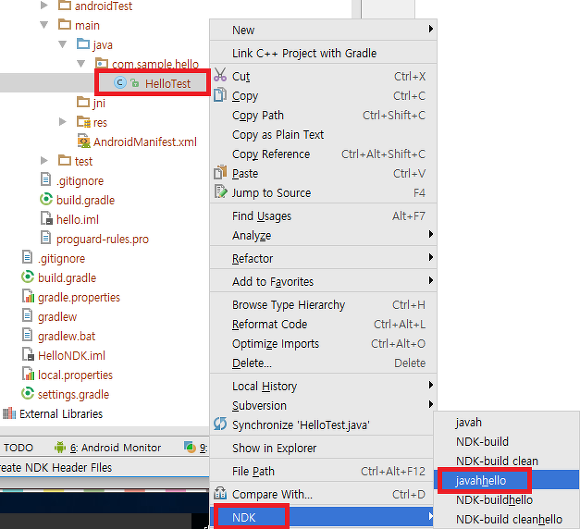Choose Link C++ Project with Gradle
This screenshot has width=580, height=529.
click(x=323, y=53)
